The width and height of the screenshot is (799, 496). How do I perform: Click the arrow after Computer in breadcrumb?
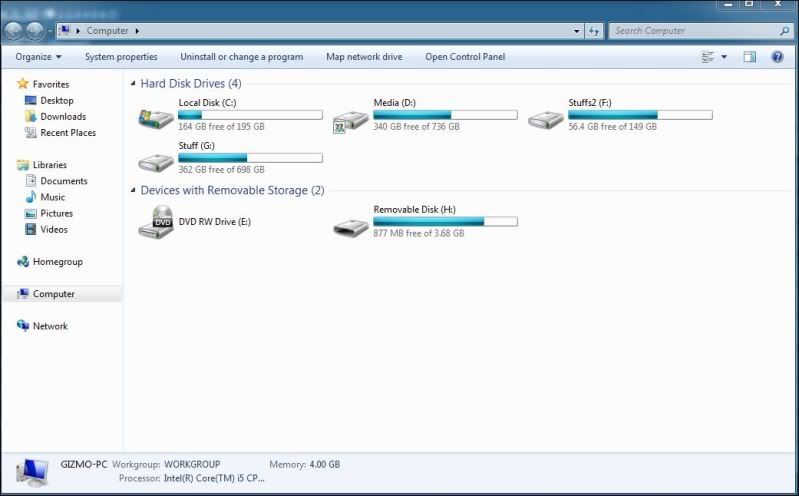coord(137,31)
